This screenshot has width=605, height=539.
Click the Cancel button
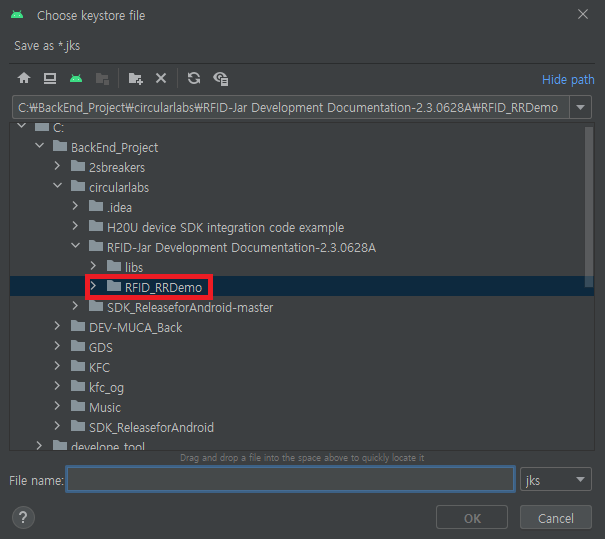(x=556, y=517)
